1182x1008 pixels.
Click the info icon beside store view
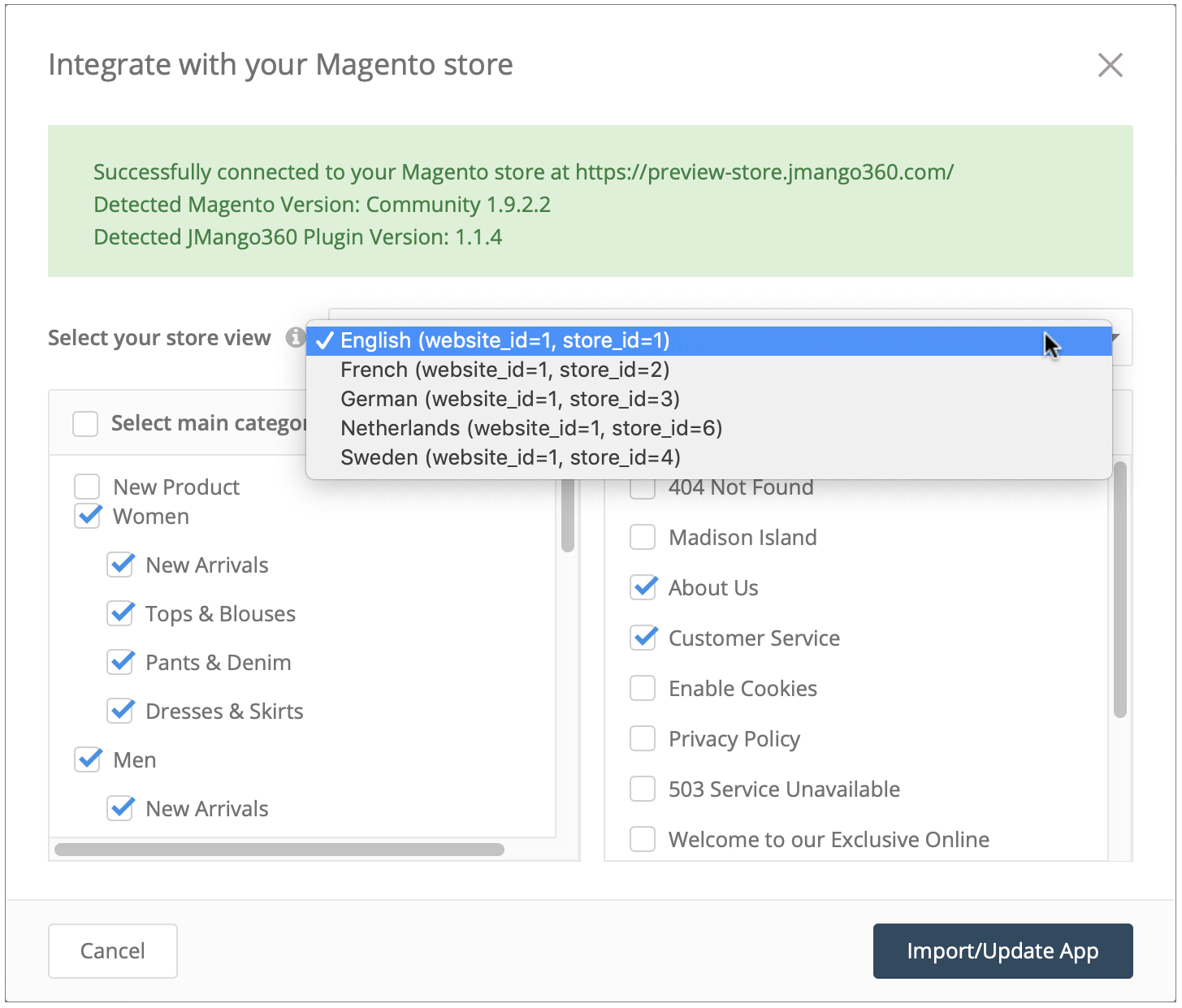click(295, 337)
